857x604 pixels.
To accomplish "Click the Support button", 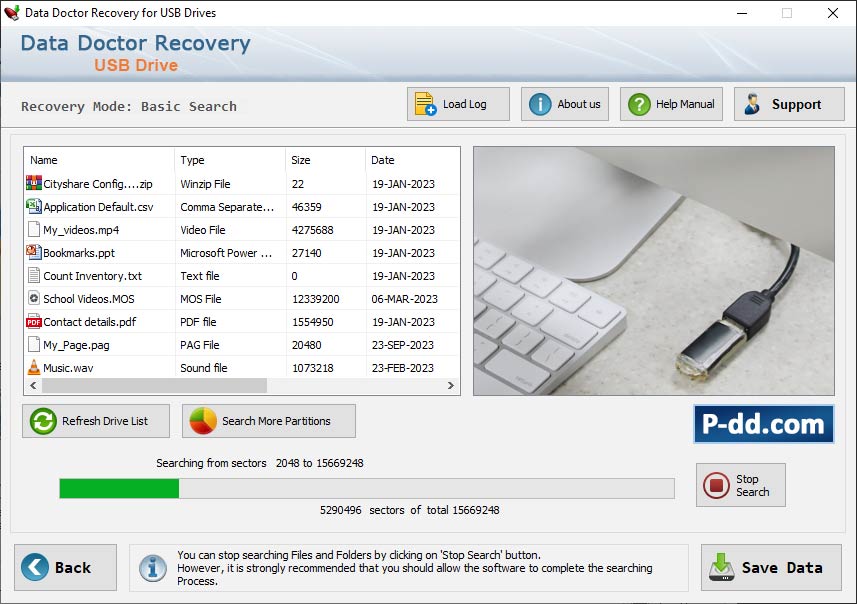I will point(789,103).
